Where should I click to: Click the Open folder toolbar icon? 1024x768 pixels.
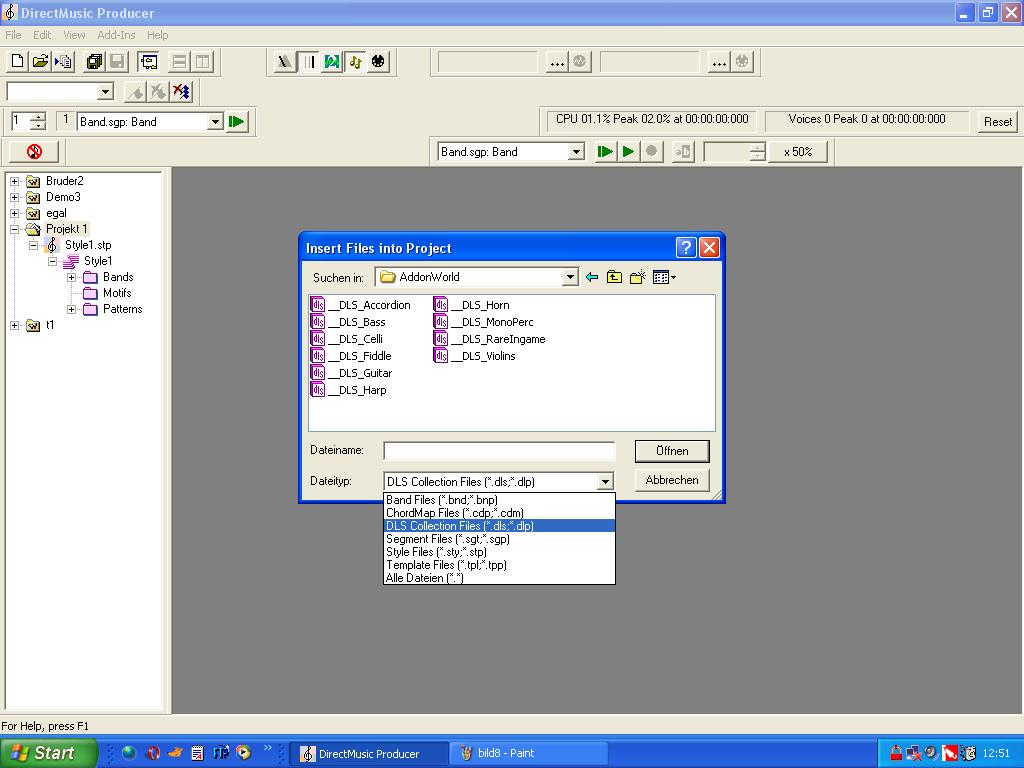pyautogui.click(x=40, y=62)
